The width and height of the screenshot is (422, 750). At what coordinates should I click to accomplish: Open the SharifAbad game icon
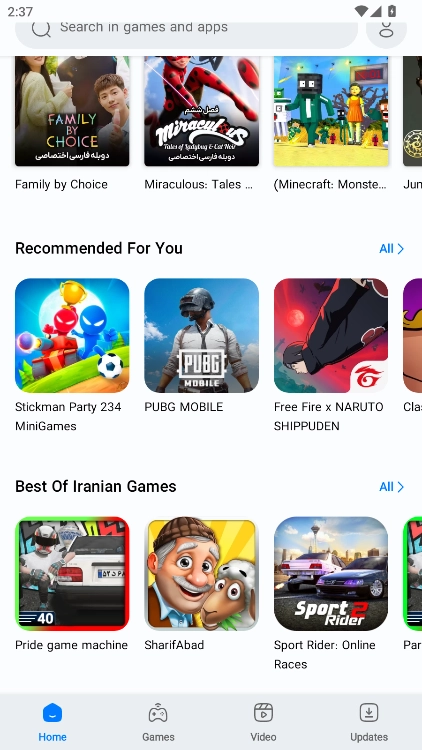[201, 574]
